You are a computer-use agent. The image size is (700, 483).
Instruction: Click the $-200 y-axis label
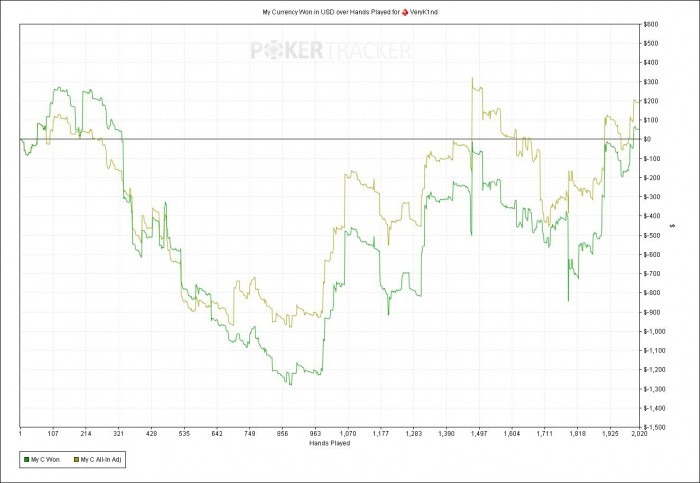pos(651,178)
